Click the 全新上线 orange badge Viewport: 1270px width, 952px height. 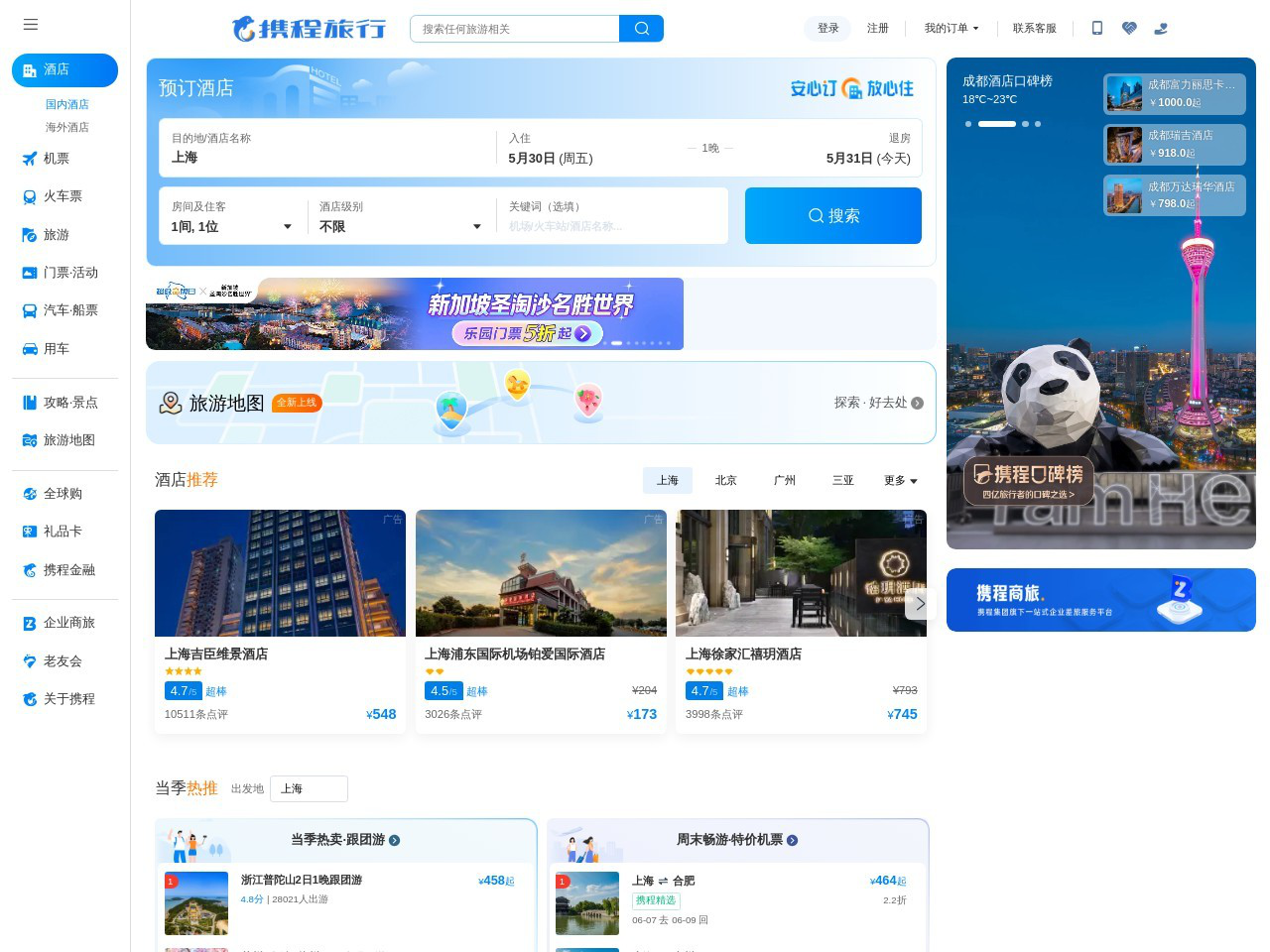click(x=297, y=403)
